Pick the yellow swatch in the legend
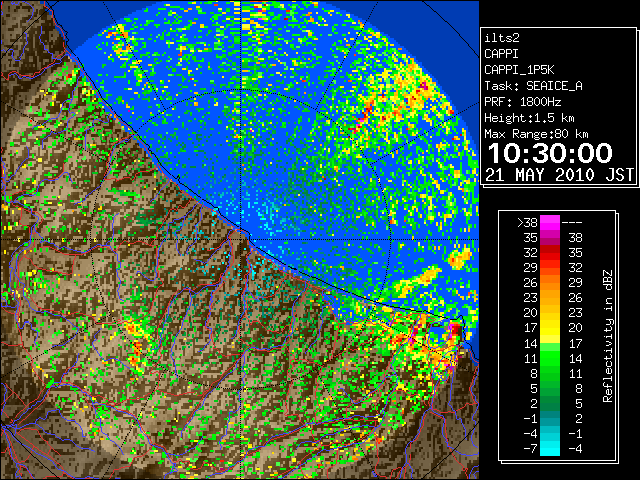The image size is (640, 480). pos(550,328)
